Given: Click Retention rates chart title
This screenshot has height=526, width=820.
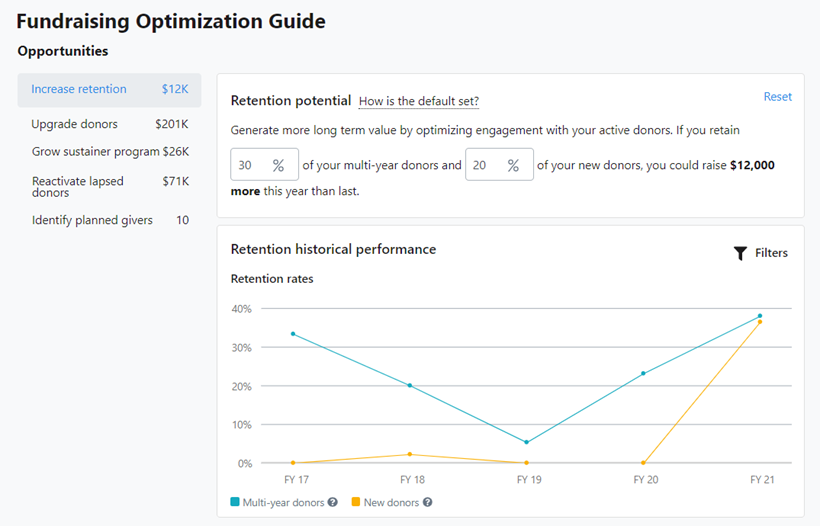Looking at the screenshot, I should pos(272,279).
